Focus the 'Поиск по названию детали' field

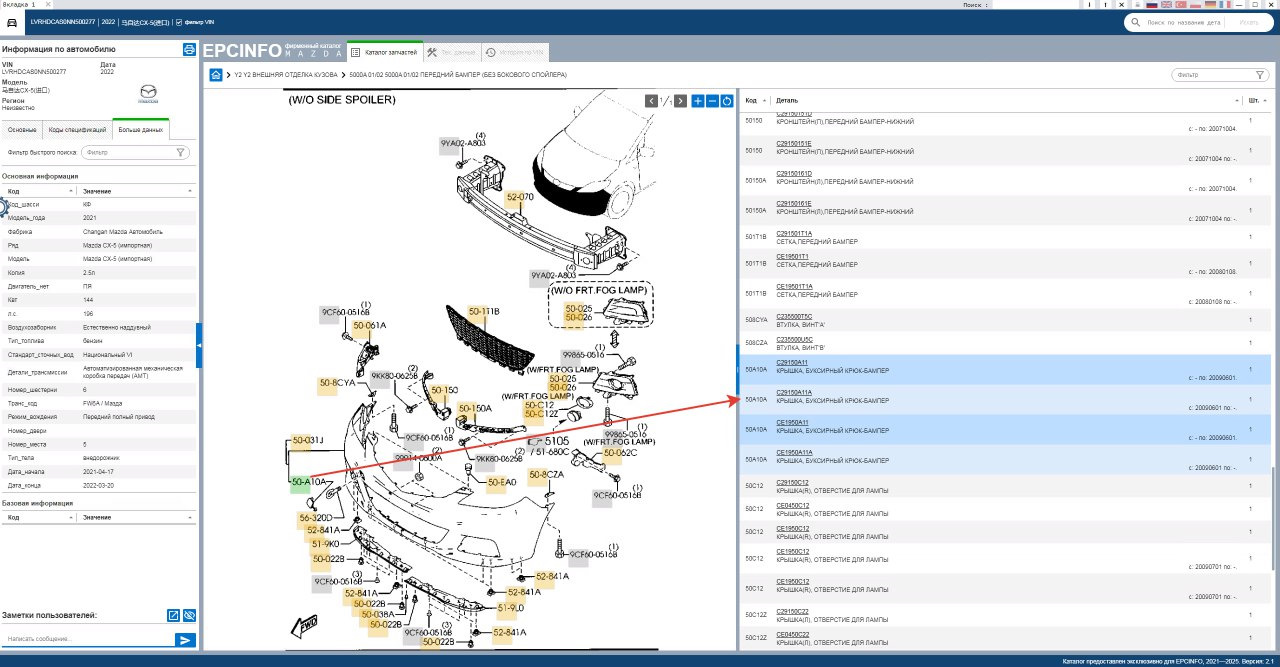(1184, 22)
